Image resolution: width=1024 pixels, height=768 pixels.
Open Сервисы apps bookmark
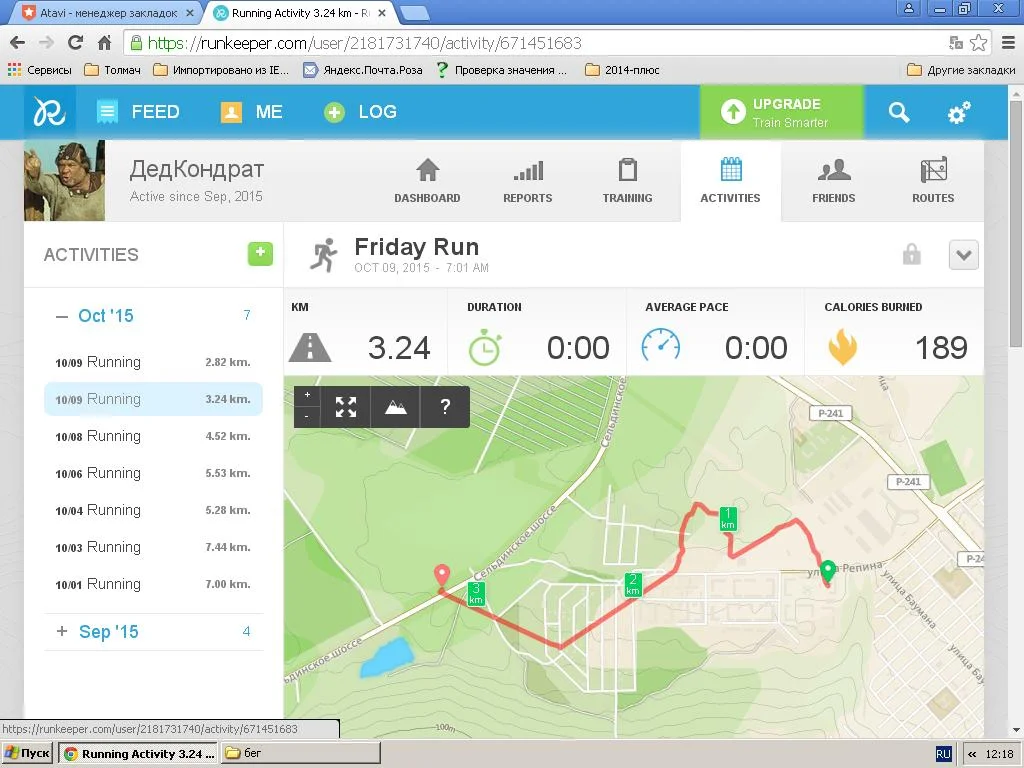tap(40, 70)
